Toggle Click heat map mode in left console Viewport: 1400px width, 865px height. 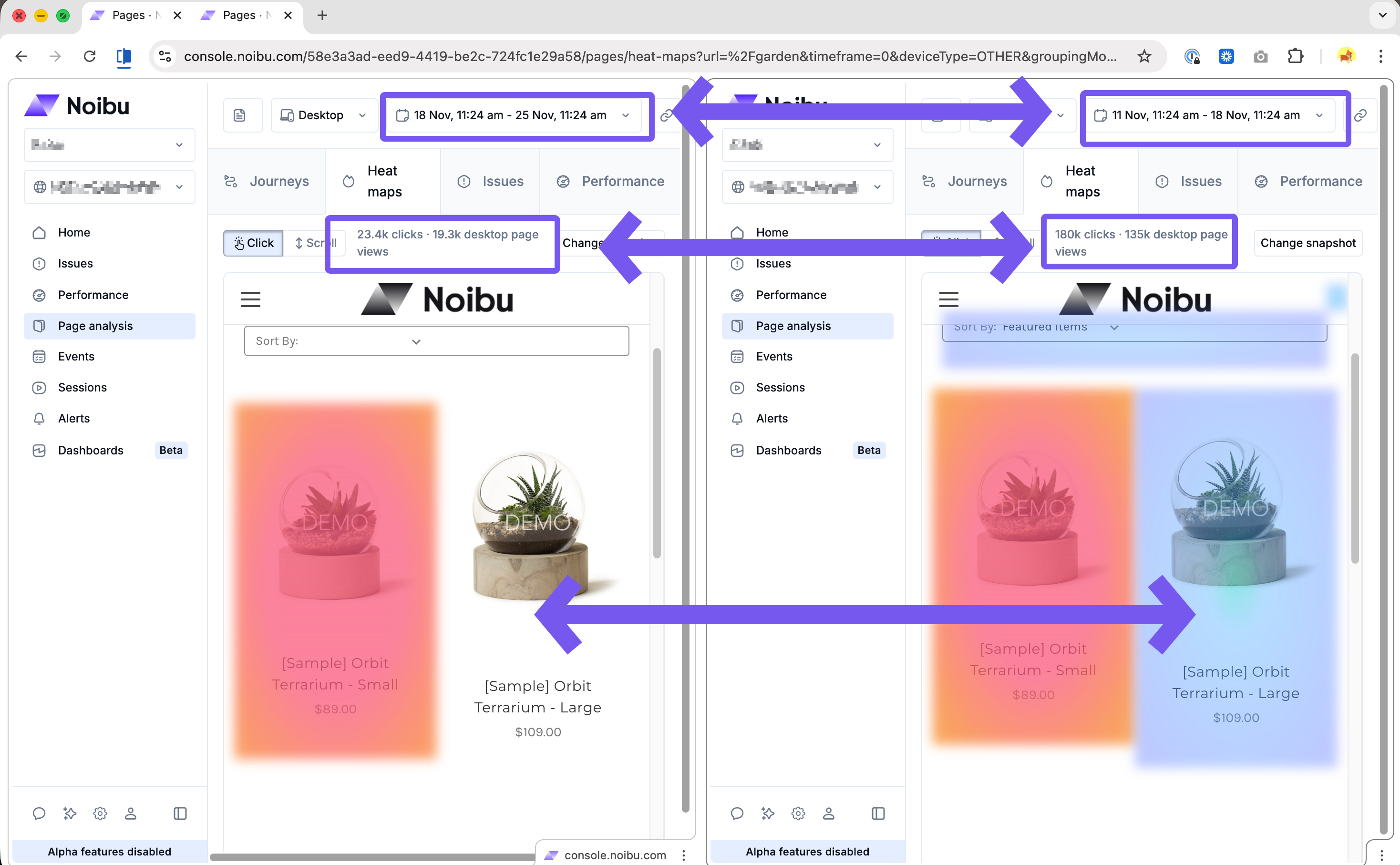(253, 243)
